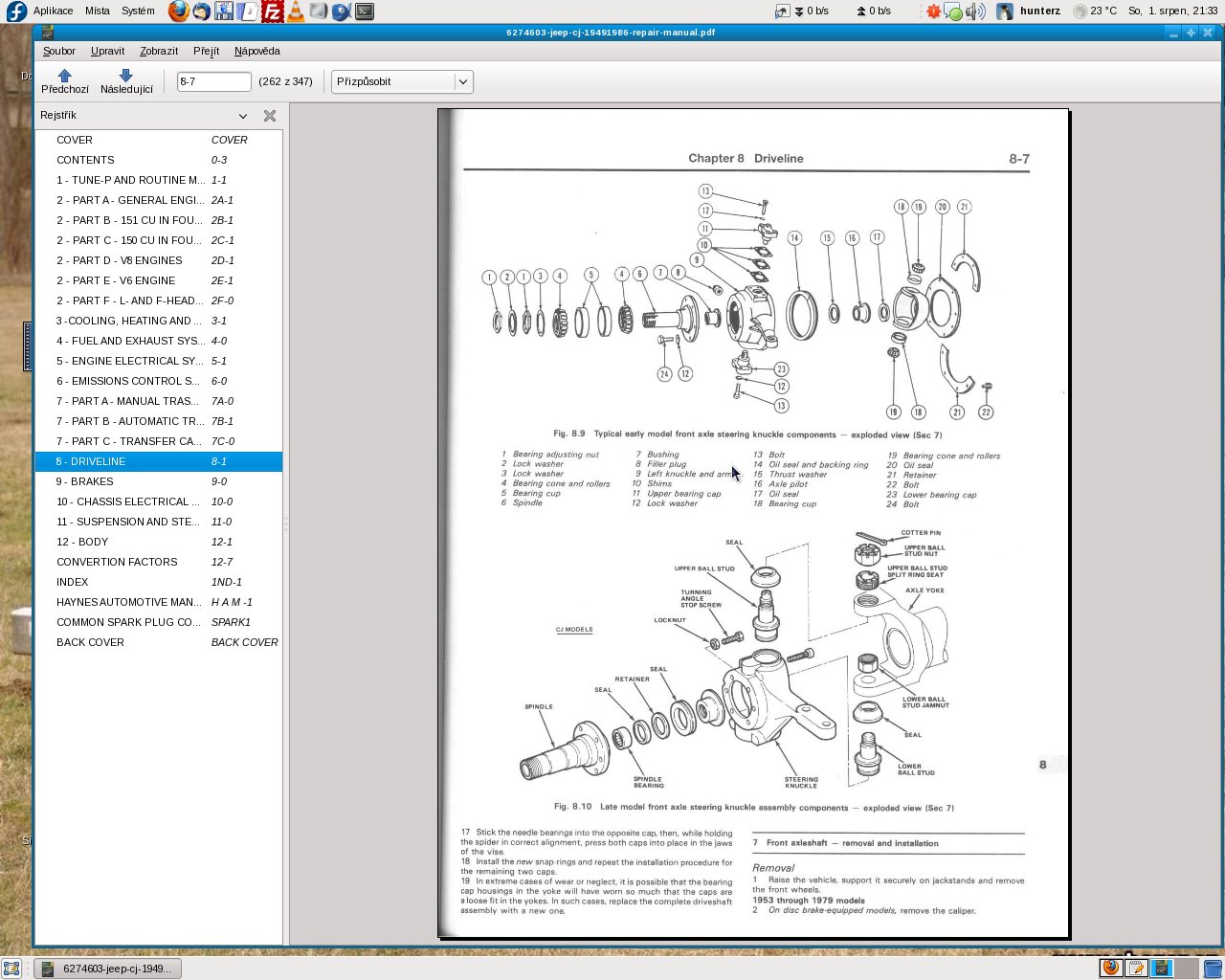
Task: Open the Přejít menu
Action: coord(206,51)
